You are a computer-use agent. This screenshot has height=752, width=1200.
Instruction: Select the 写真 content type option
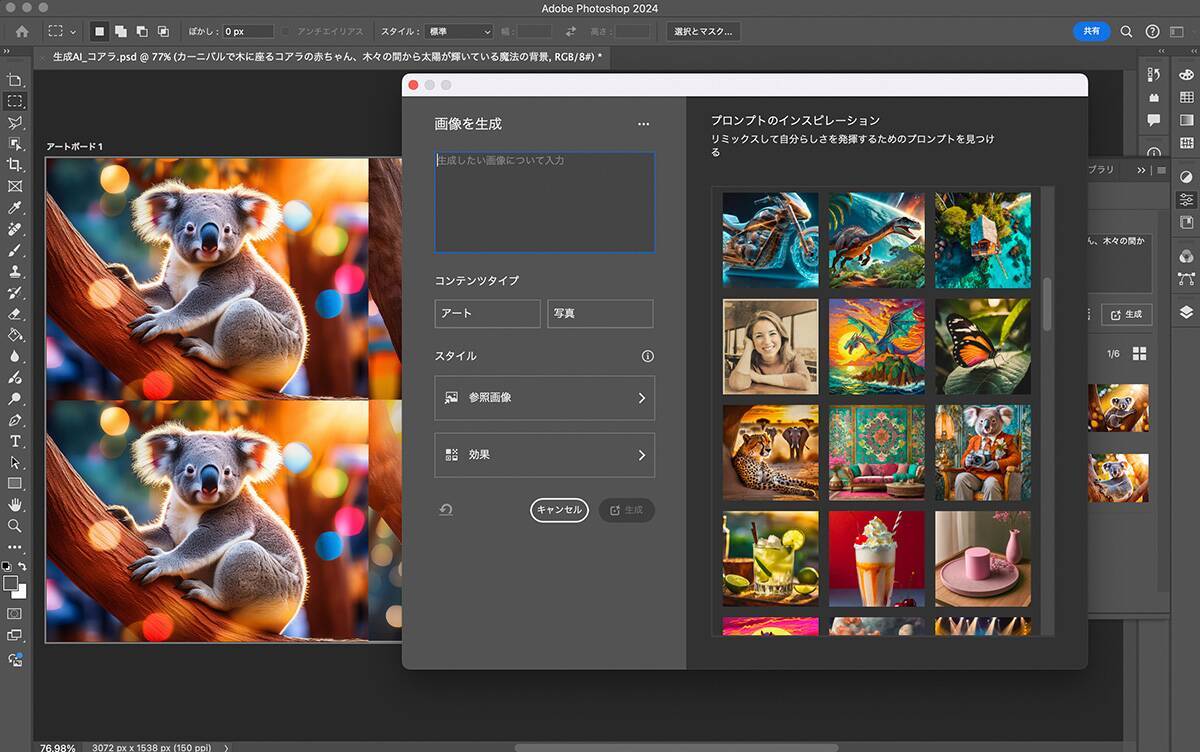point(600,313)
